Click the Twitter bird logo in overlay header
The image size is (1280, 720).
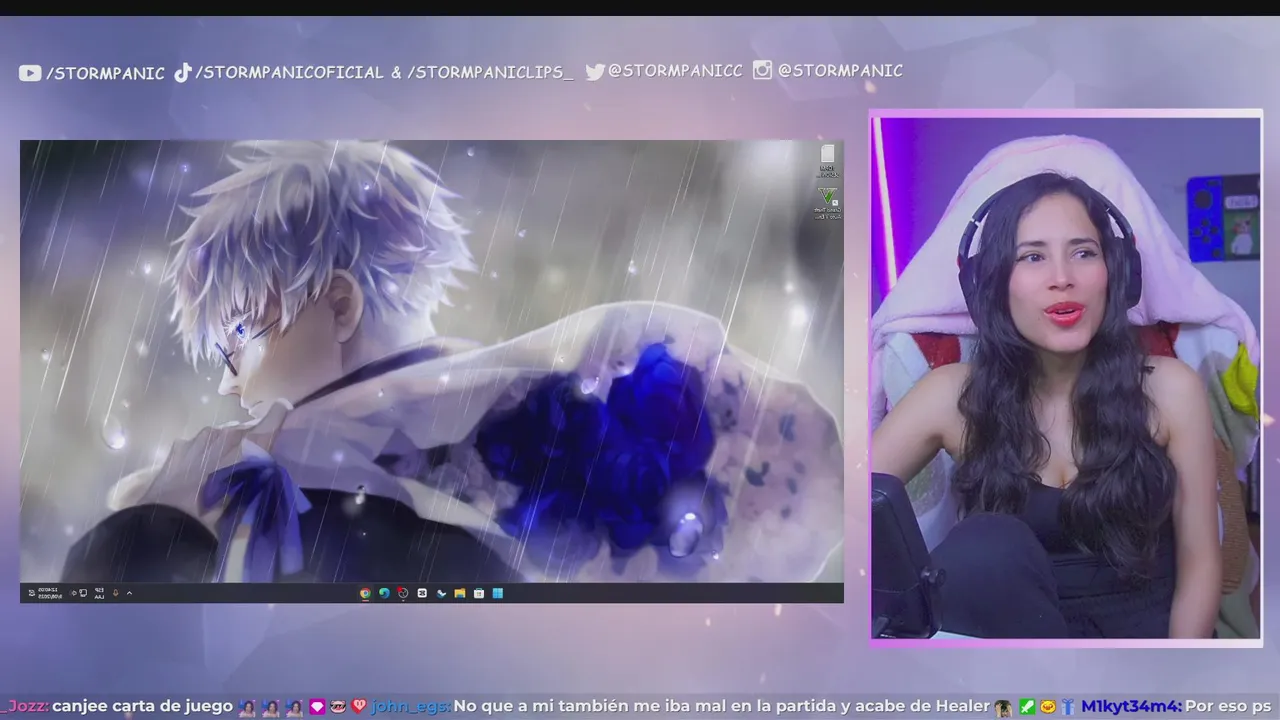click(x=595, y=72)
